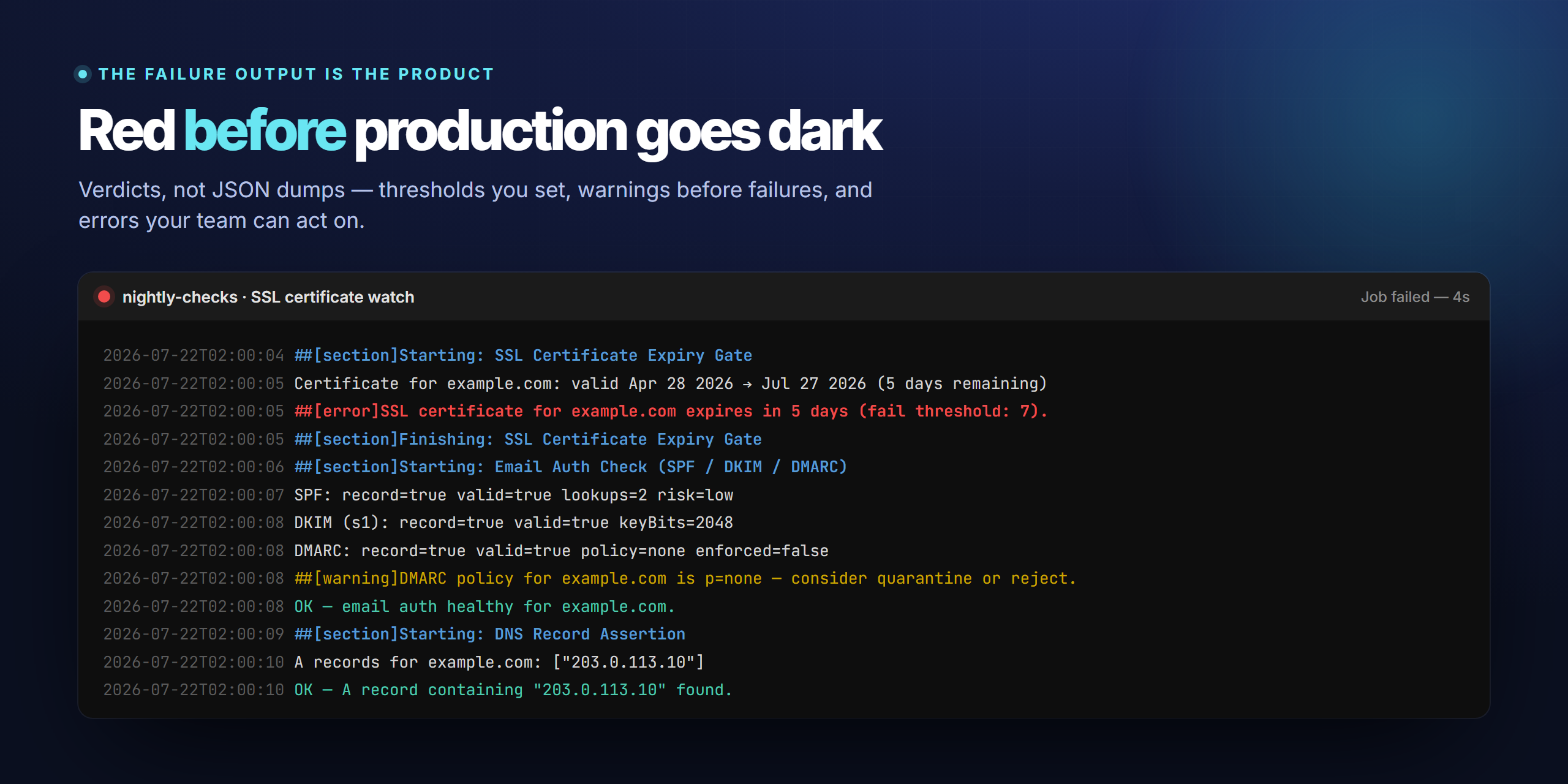Click the 'Starting: Email Auth Check (SPF / DKIM / DMARC)' line
1568x784 pixels.
coord(571,467)
